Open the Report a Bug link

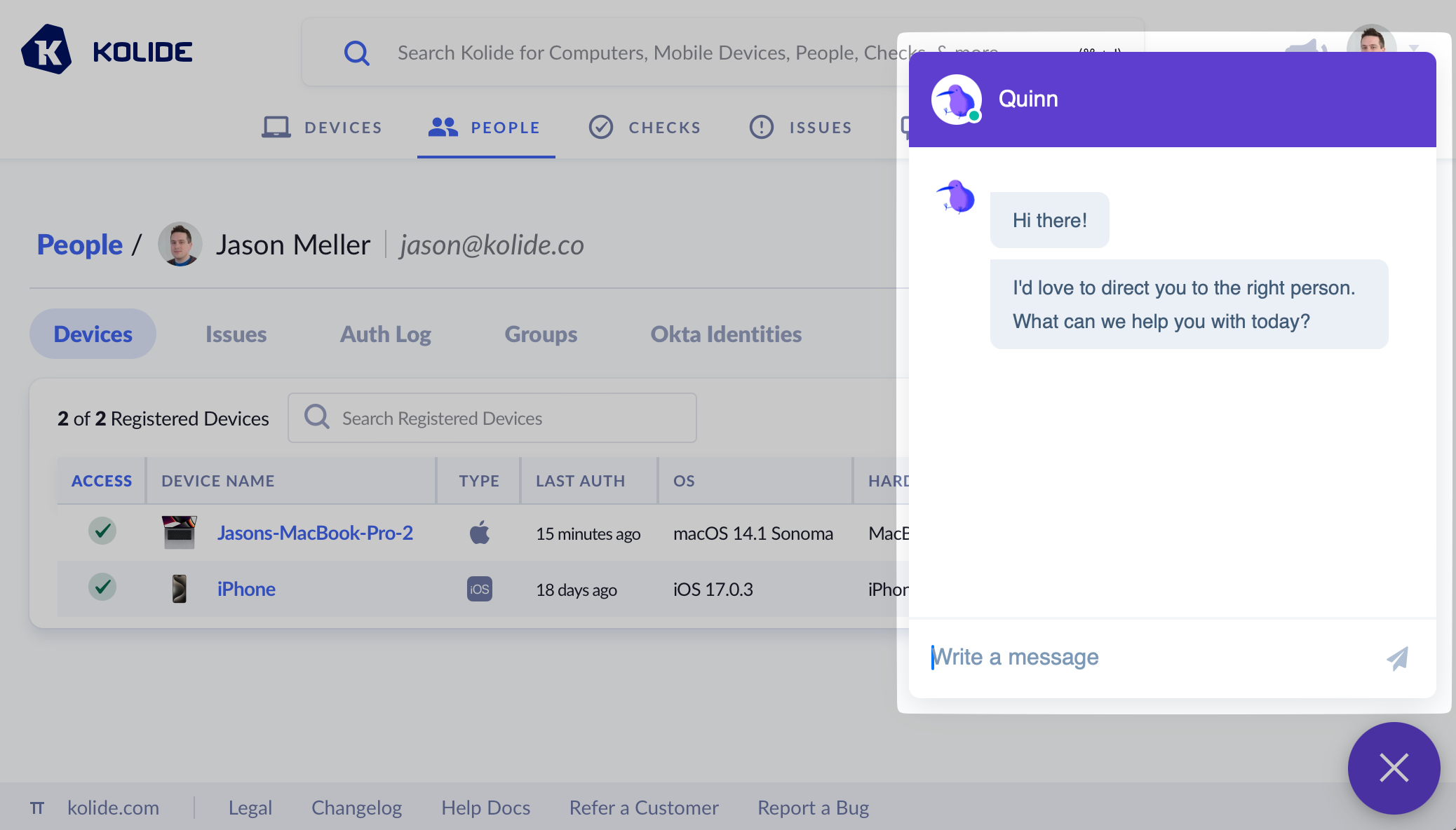813,808
